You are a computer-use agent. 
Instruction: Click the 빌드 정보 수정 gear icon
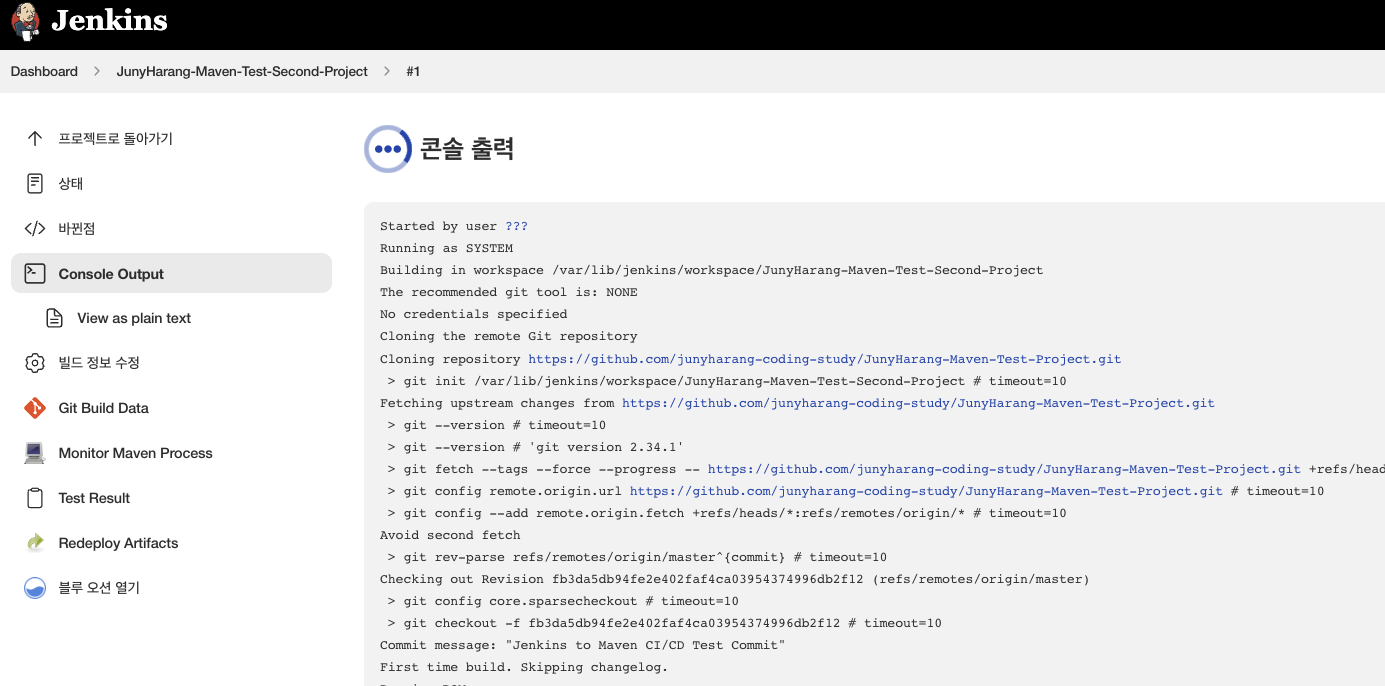(x=35, y=363)
